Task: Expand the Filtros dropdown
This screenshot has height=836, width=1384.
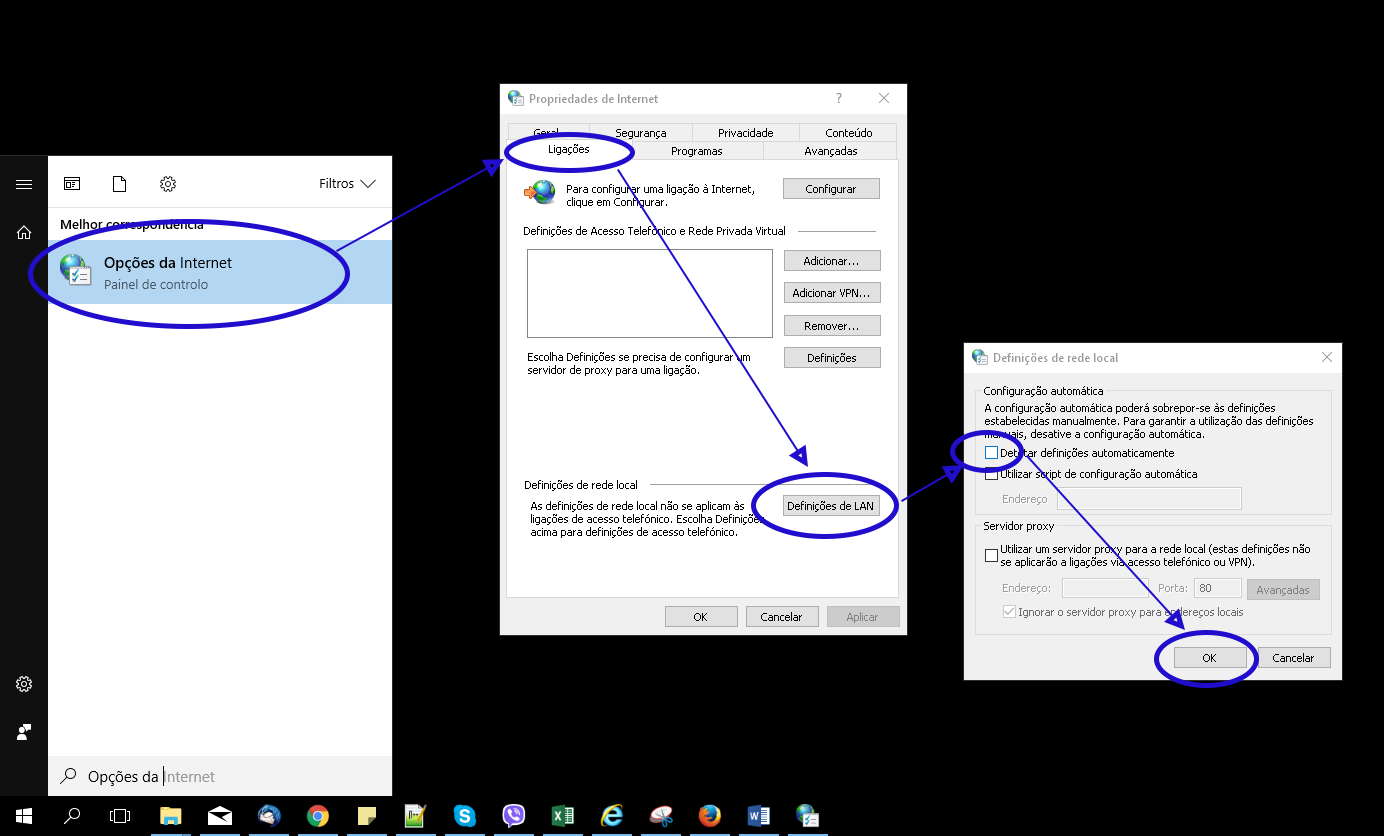Action: [x=347, y=184]
